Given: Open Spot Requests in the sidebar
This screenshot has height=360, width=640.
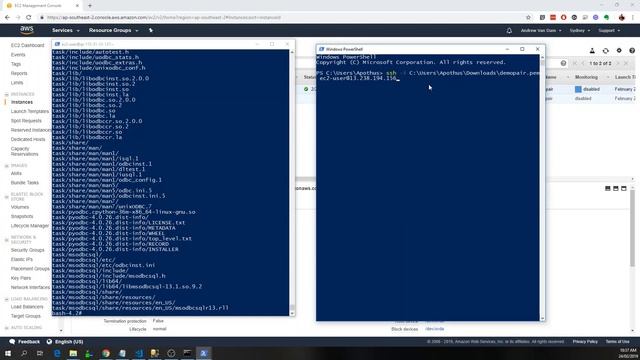Looking at the screenshot, I should tap(26, 121).
